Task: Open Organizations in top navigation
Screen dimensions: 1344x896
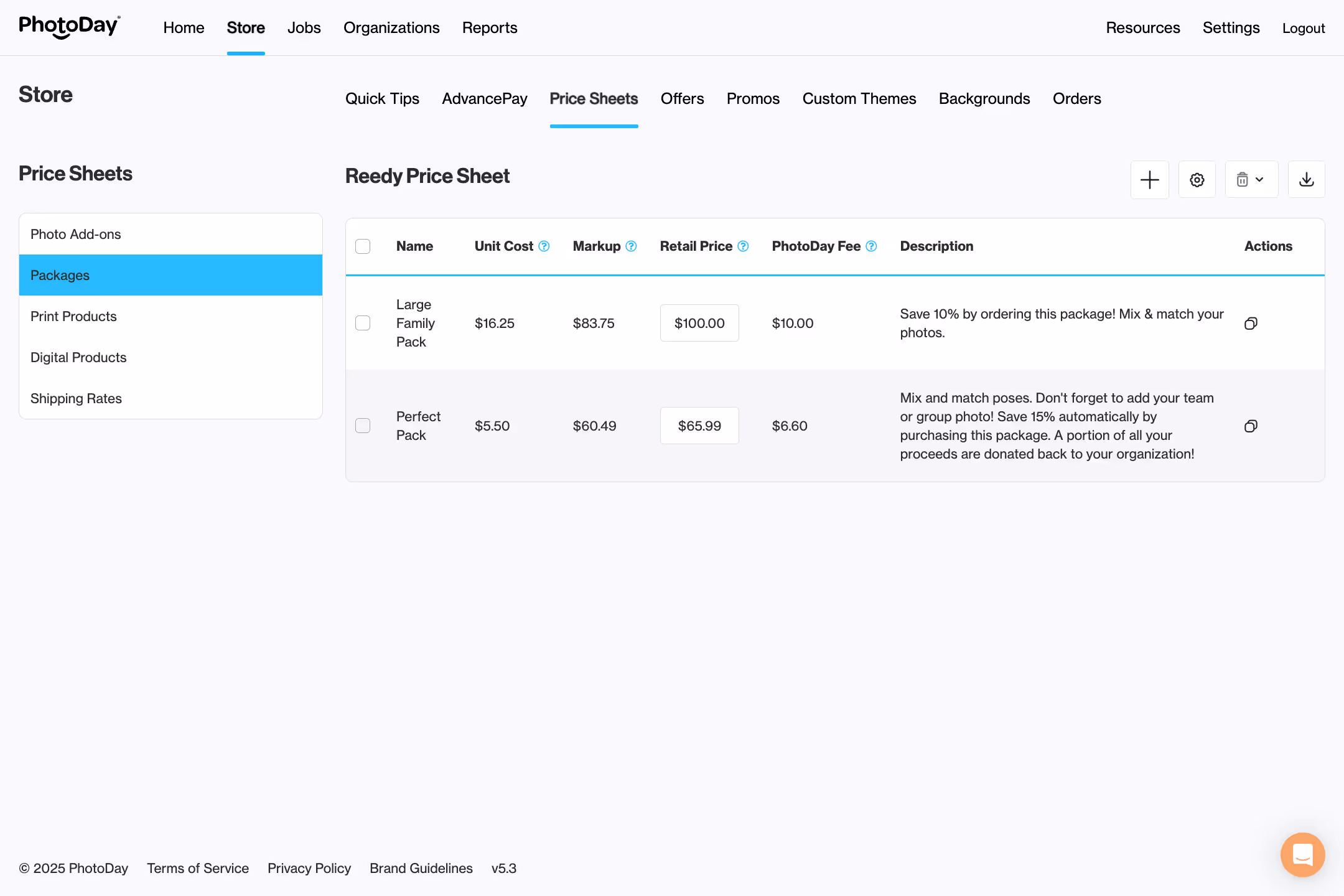Action: click(391, 27)
